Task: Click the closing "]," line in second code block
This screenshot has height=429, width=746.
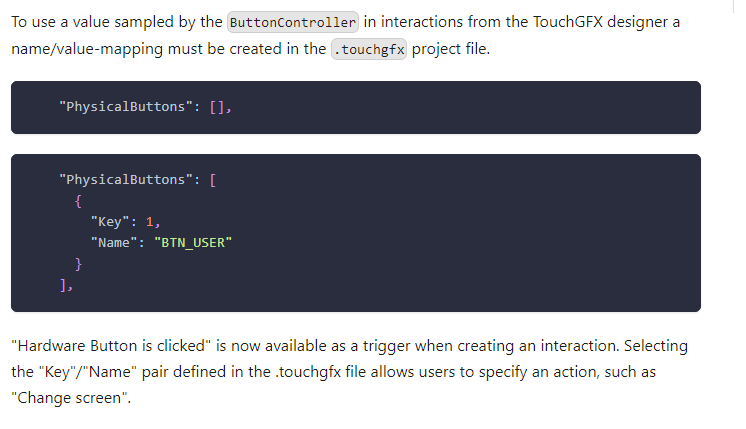Action: (x=67, y=285)
